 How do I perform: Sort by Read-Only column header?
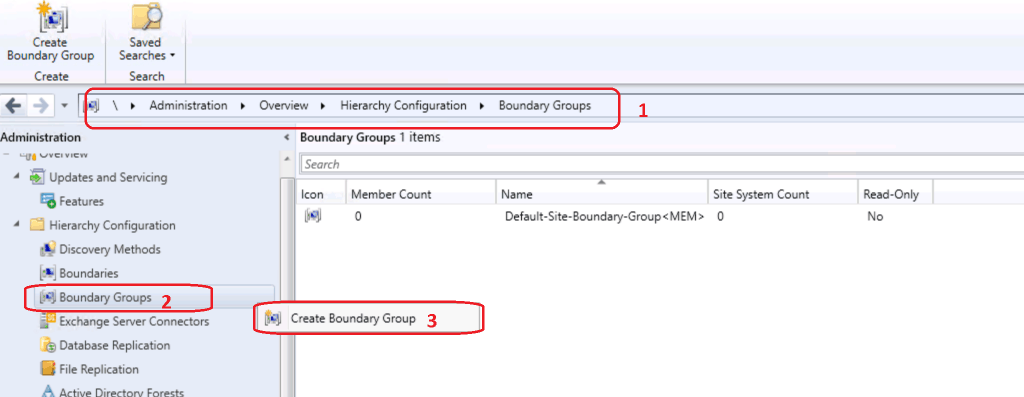point(895,194)
